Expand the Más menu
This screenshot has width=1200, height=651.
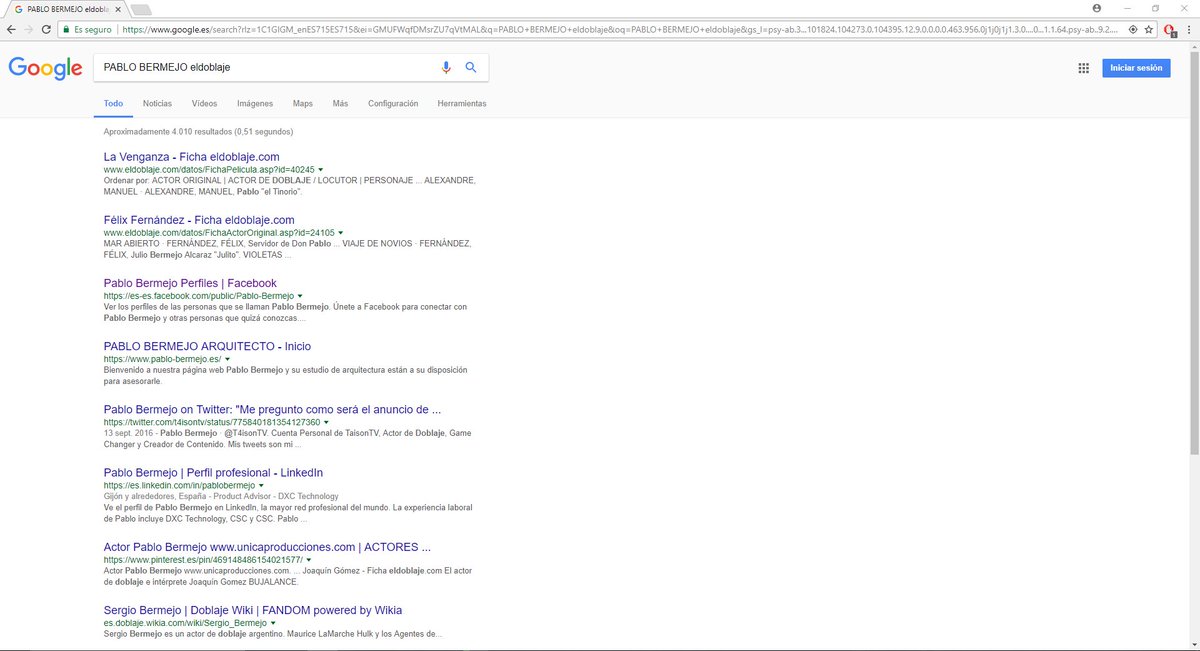coord(340,104)
